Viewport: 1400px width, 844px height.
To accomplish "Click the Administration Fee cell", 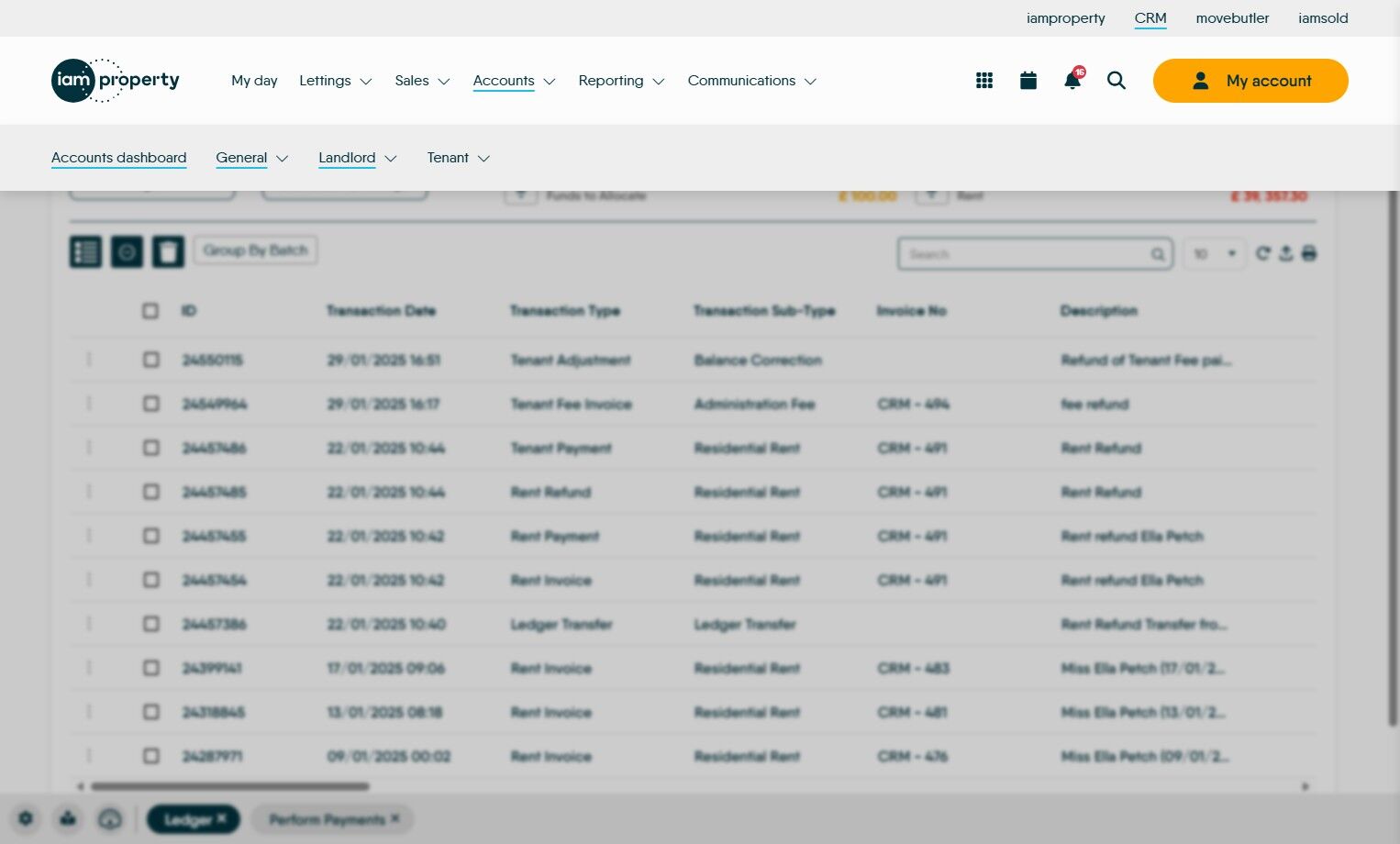I will 754,404.
